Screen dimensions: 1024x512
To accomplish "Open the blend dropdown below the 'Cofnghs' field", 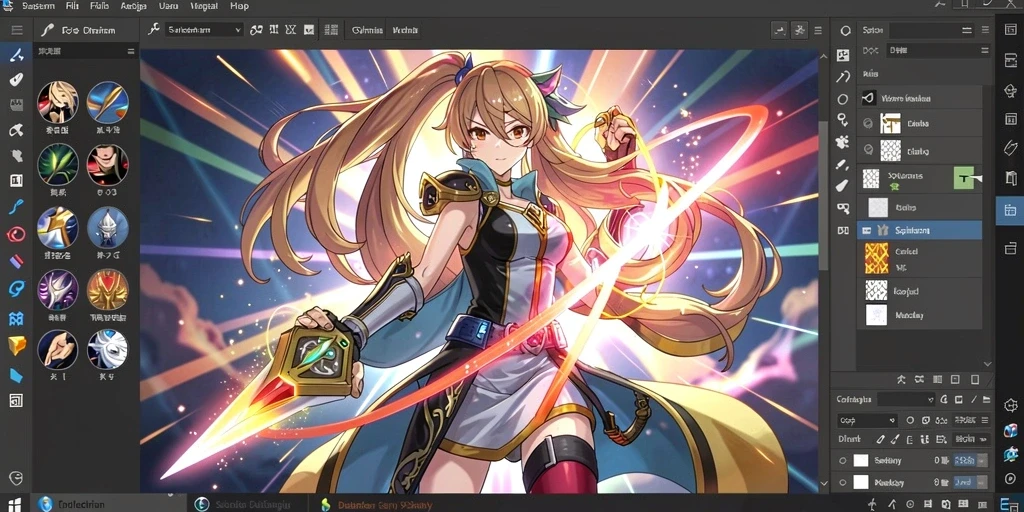I will point(867,421).
